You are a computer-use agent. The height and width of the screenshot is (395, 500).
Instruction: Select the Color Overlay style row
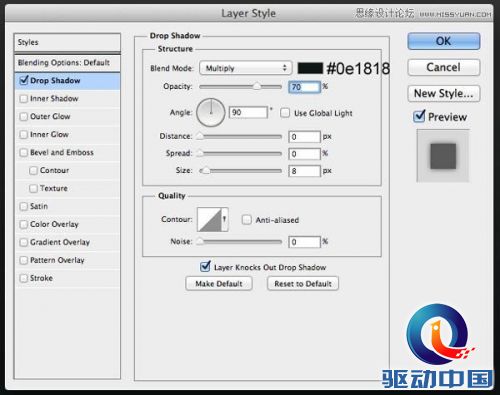(67, 224)
